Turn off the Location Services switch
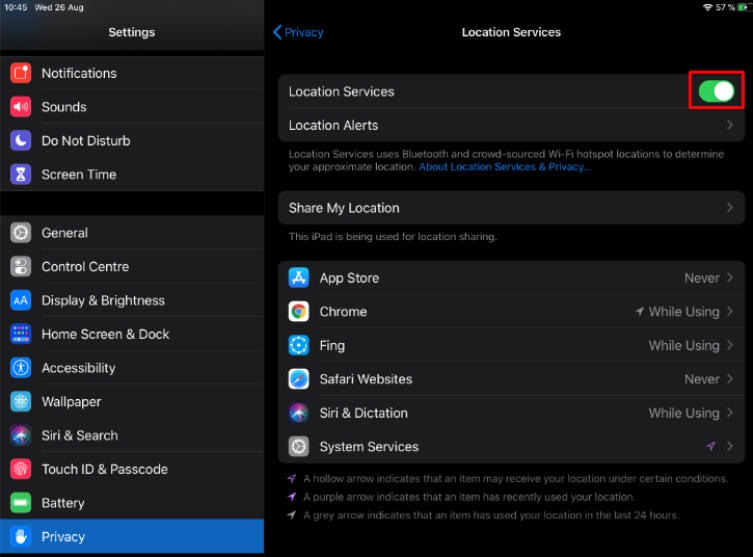Image resolution: width=753 pixels, height=557 pixels. [716, 91]
